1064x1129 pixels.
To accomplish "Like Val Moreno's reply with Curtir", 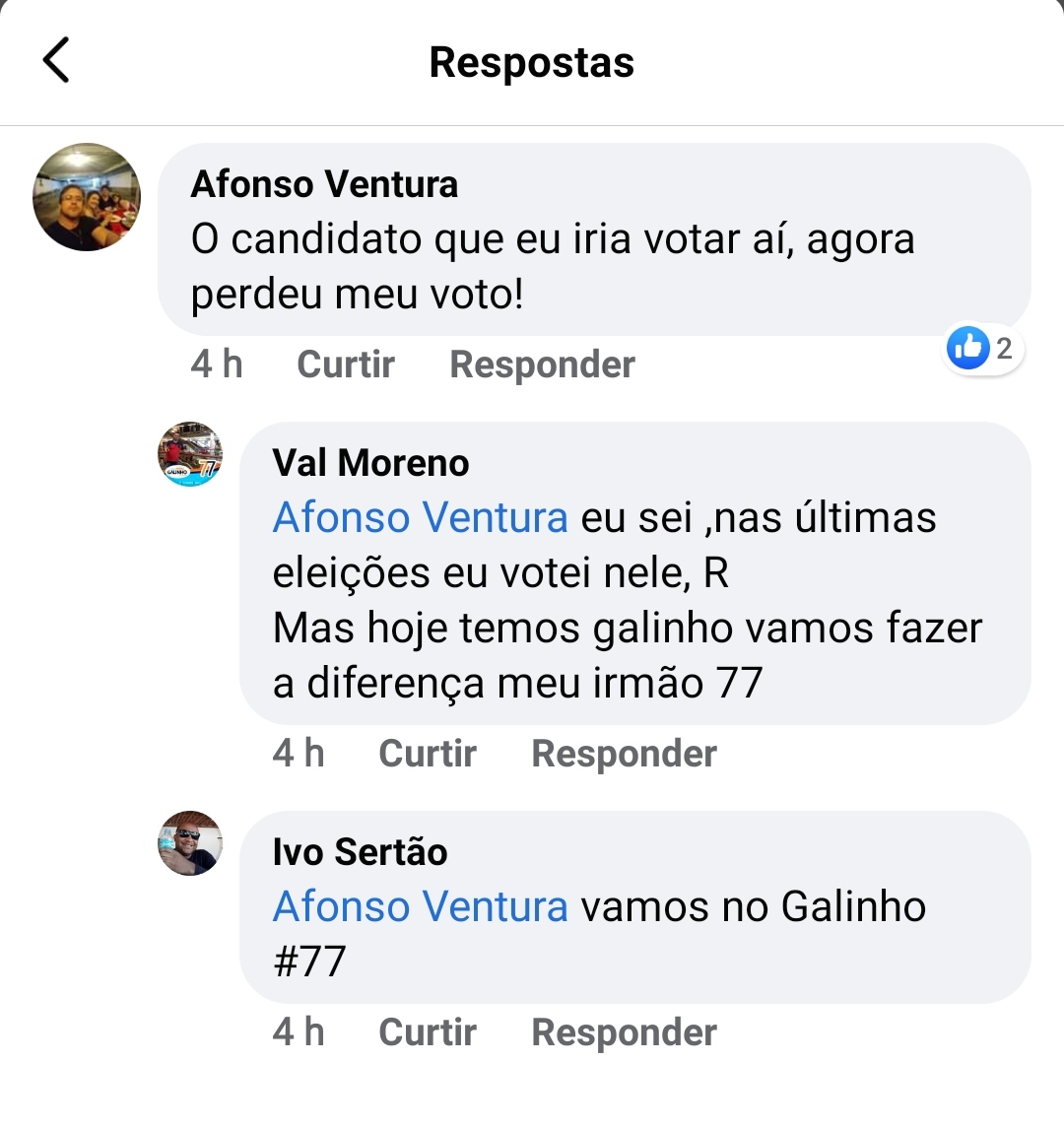I will (428, 754).
